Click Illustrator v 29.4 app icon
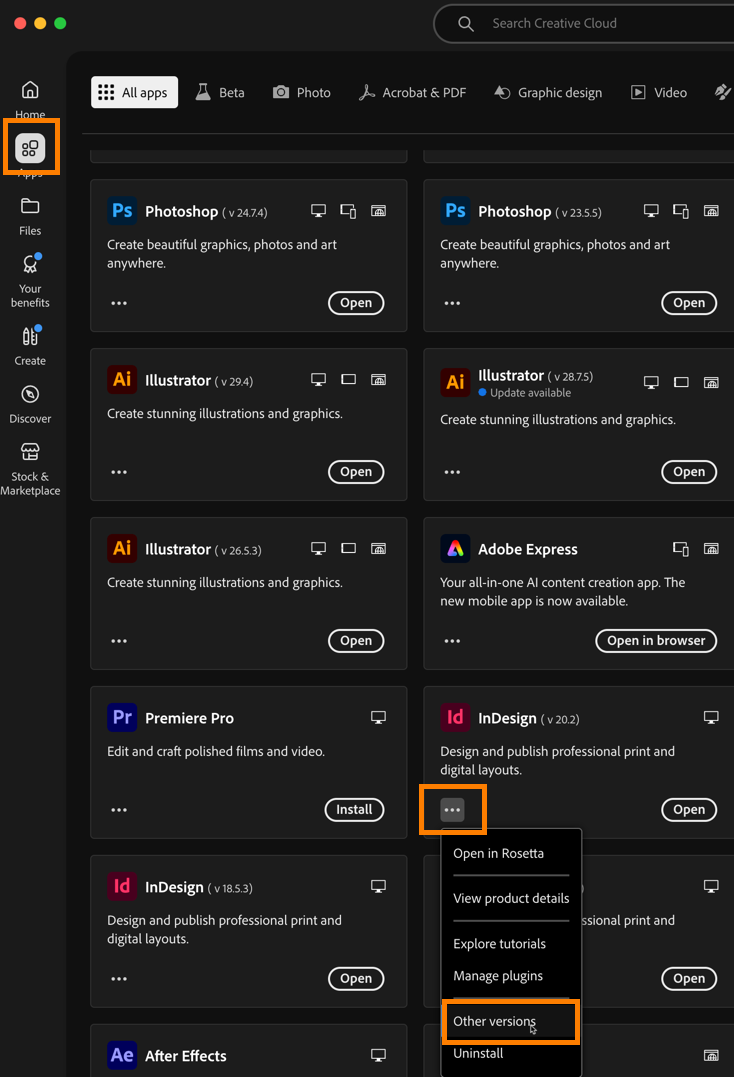The image size is (734, 1077). tap(122, 380)
